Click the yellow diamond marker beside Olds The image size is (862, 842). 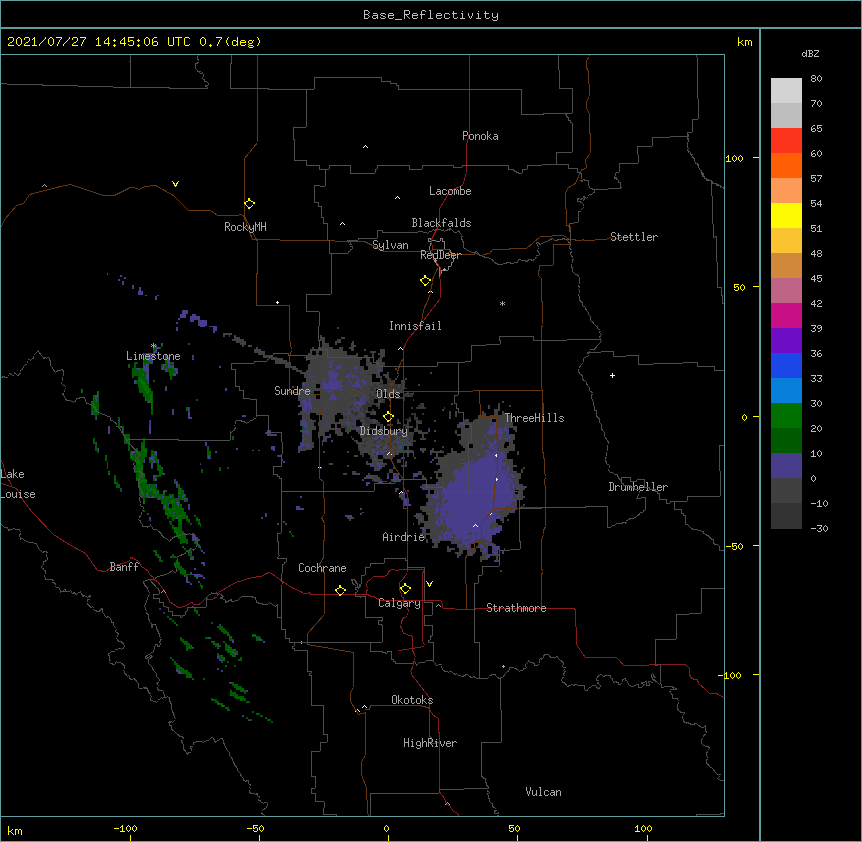point(389,416)
